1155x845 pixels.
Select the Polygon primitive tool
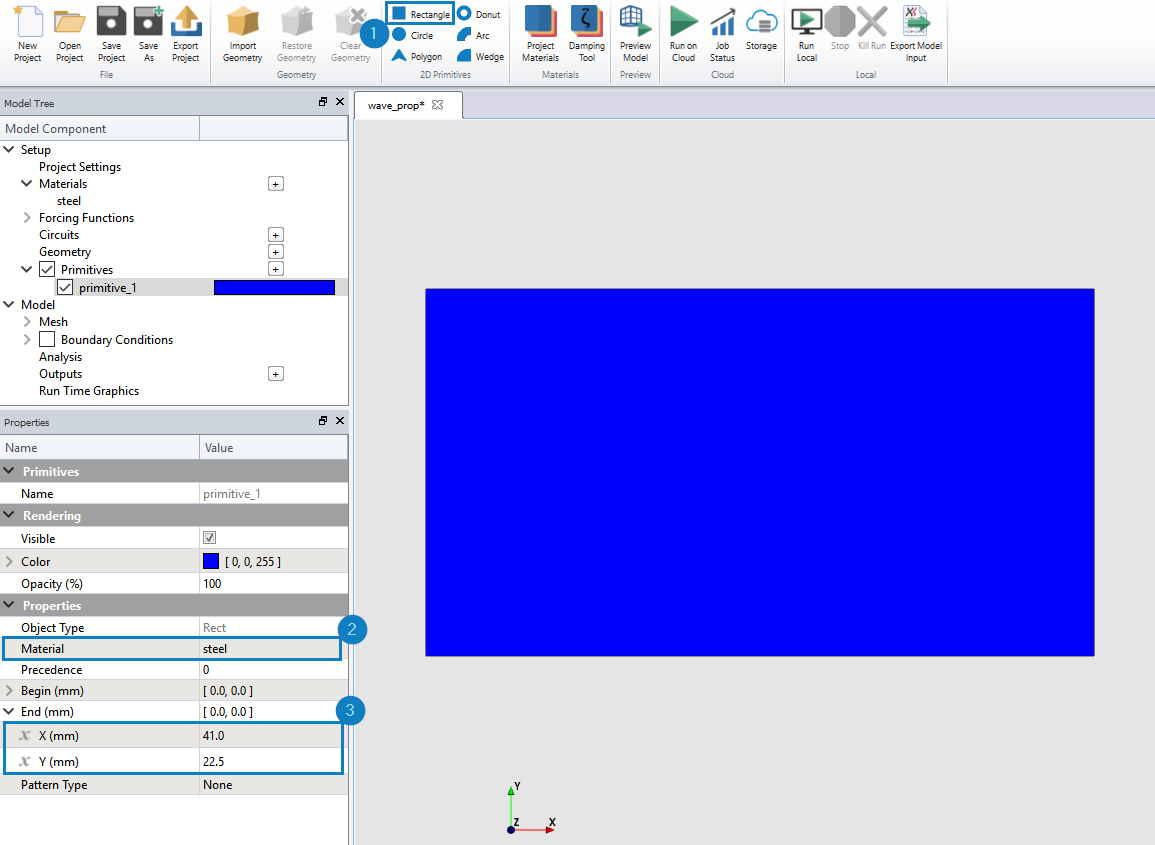point(417,56)
